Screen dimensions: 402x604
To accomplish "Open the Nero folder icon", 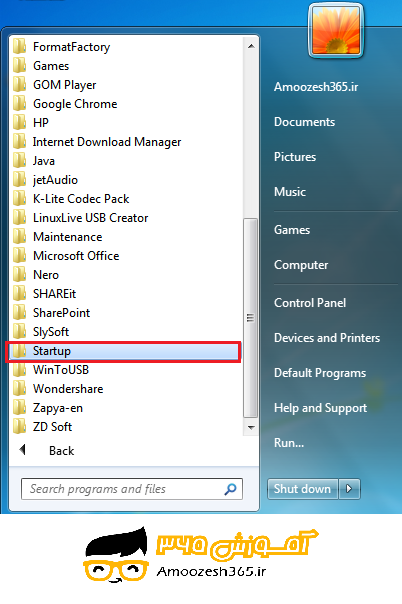I will [19, 274].
